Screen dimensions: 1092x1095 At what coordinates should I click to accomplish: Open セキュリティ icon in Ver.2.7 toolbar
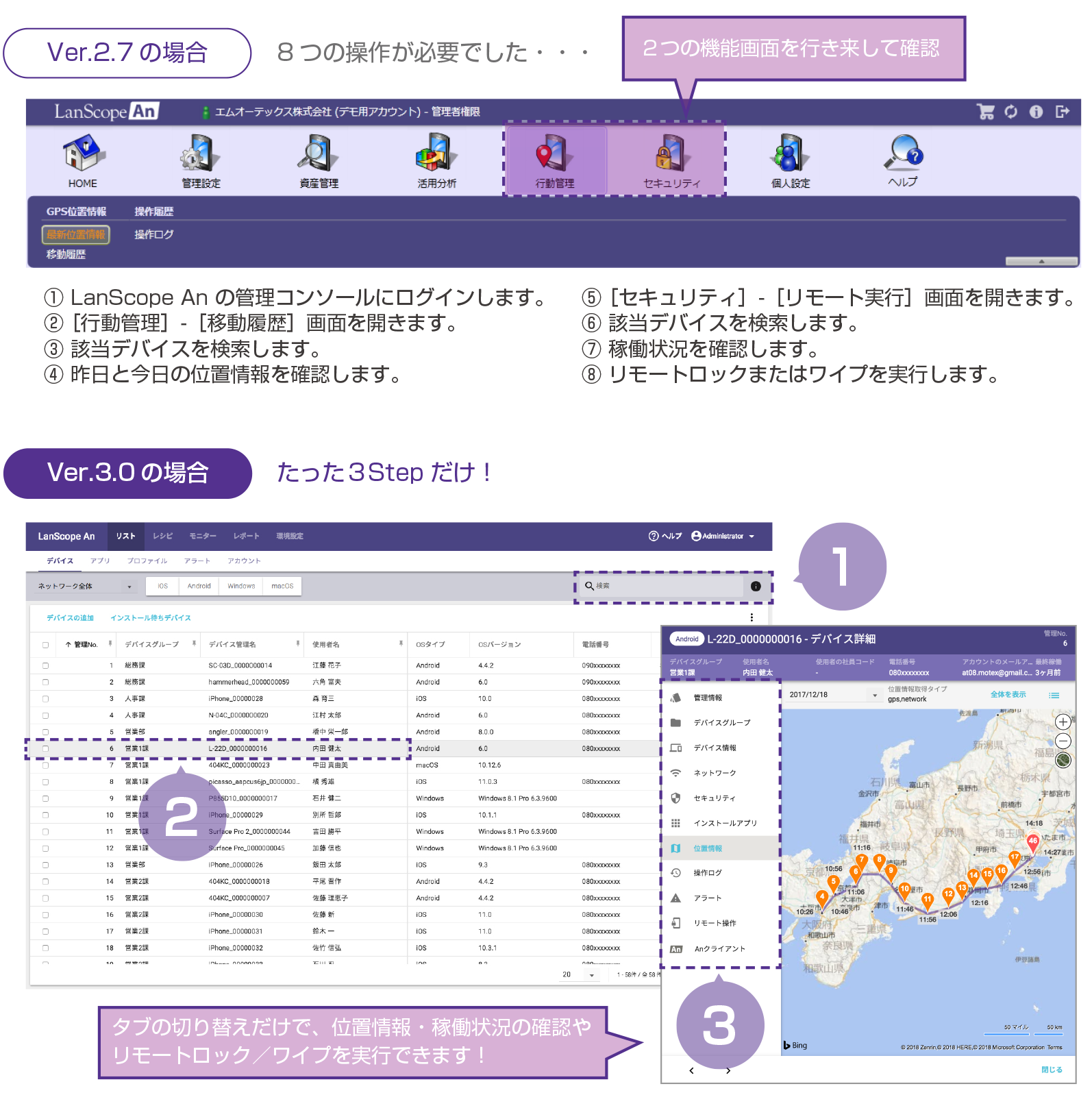pos(671,162)
